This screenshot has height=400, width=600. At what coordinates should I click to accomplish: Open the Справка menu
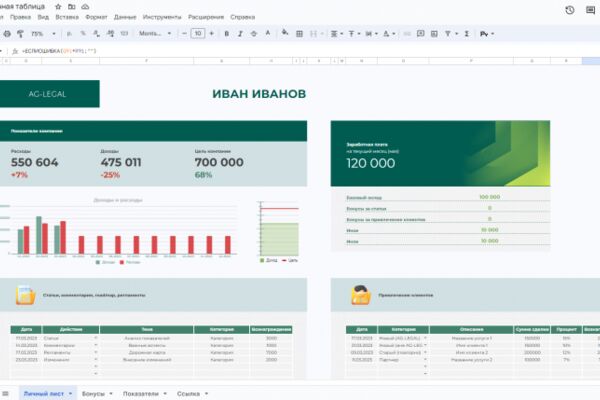(243, 17)
